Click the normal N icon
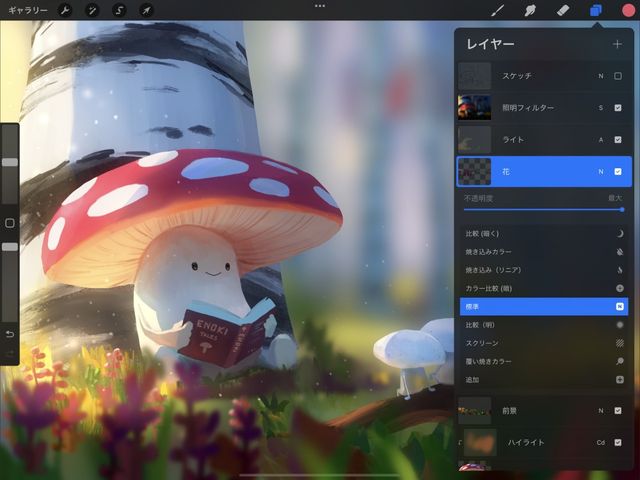The image size is (640, 480). tap(620, 307)
